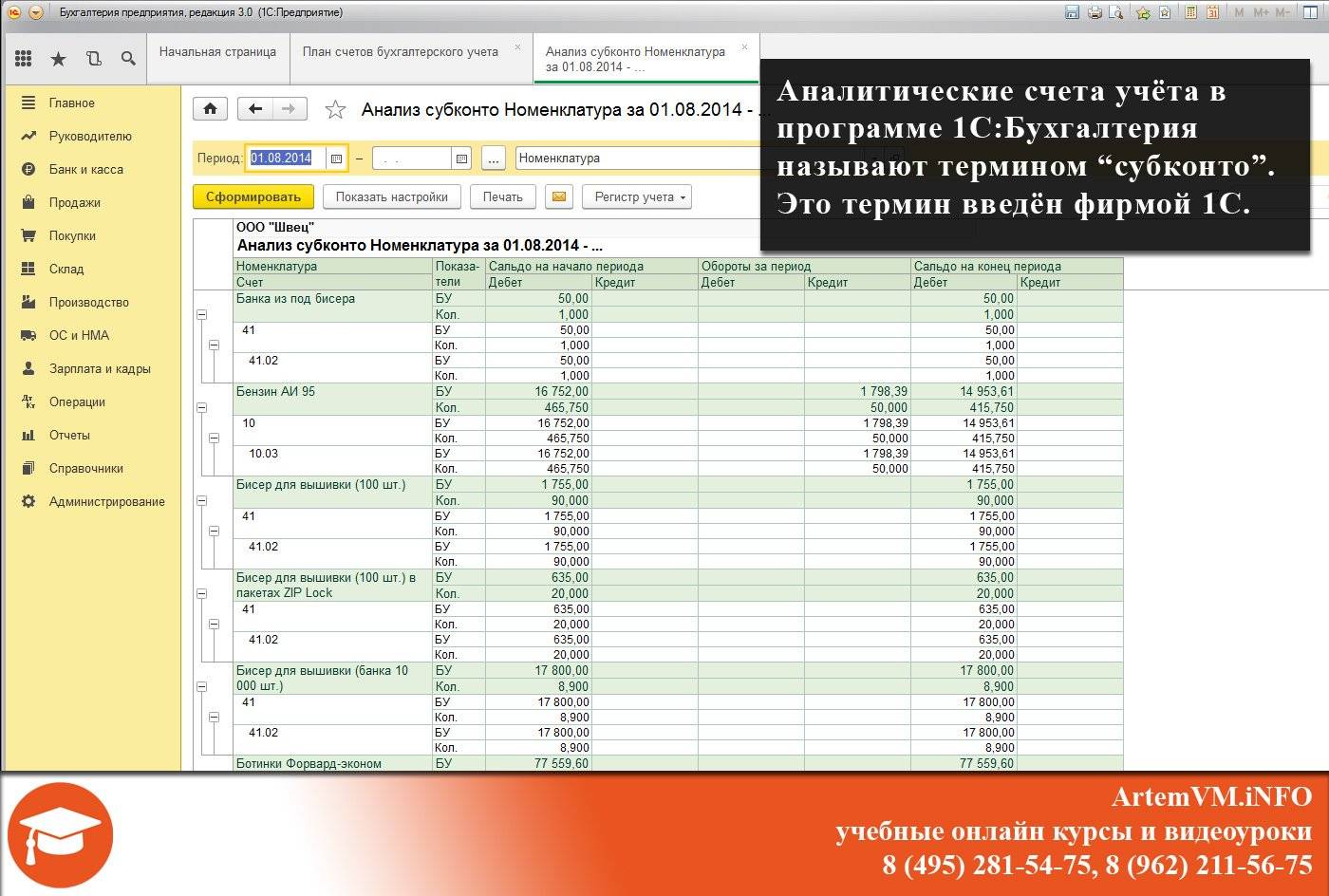
Task: Open Начальная страница tab
Action: [217, 52]
